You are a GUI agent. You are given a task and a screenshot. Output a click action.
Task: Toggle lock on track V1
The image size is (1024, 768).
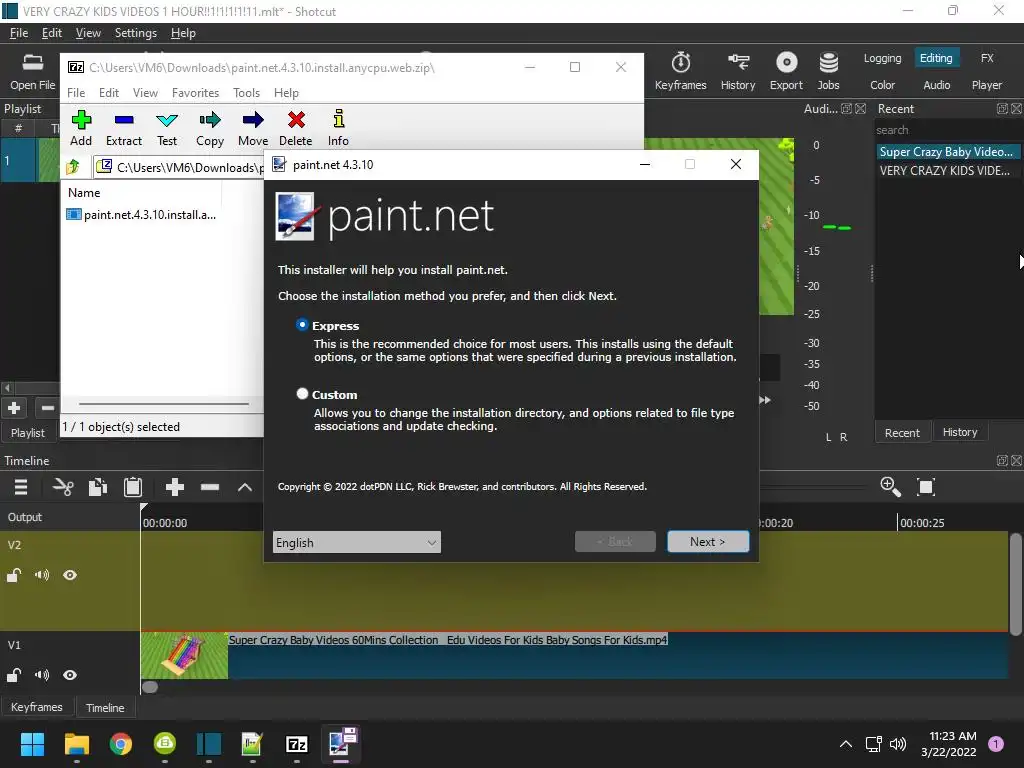(14, 675)
